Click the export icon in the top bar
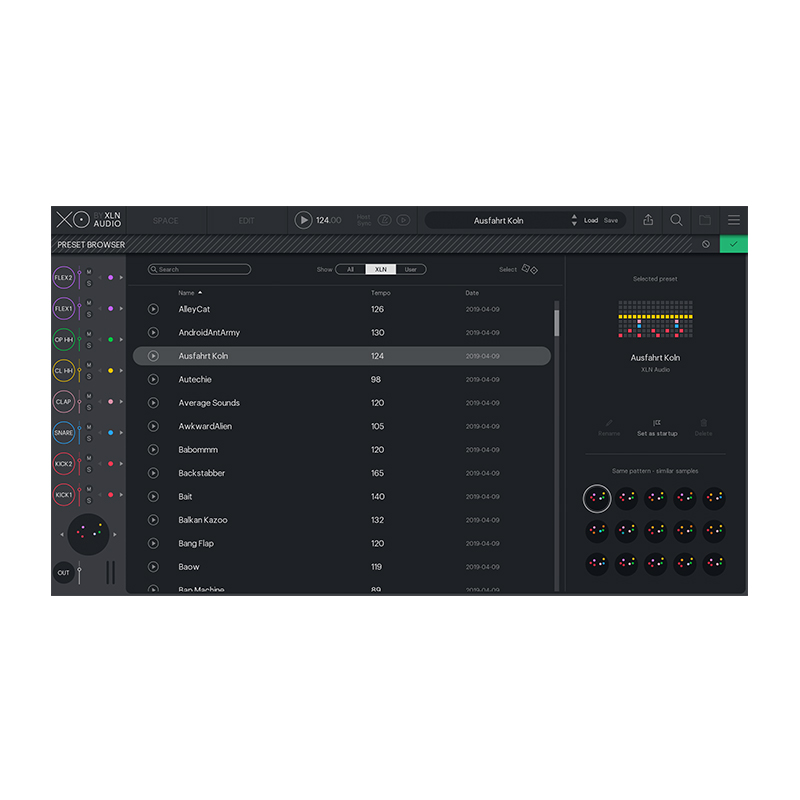 (648, 220)
